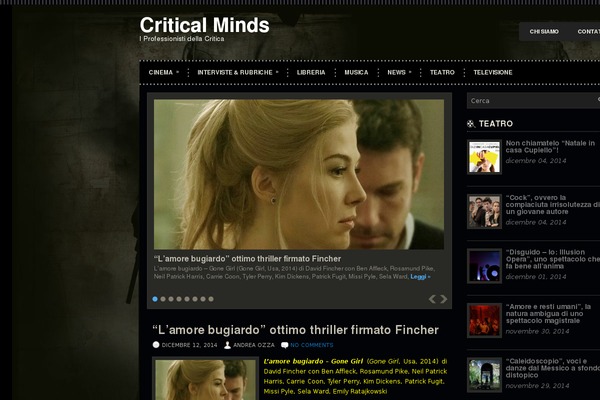Select the second slider pagination dot
This screenshot has width=600, height=400.
pyautogui.click(x=163, y=299)
